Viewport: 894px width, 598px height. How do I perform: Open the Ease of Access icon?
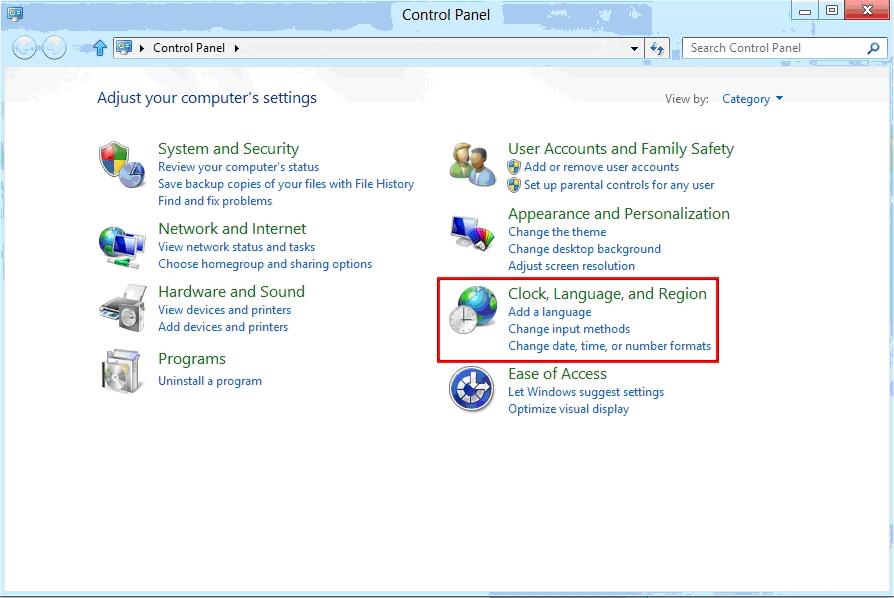point(472,389)
